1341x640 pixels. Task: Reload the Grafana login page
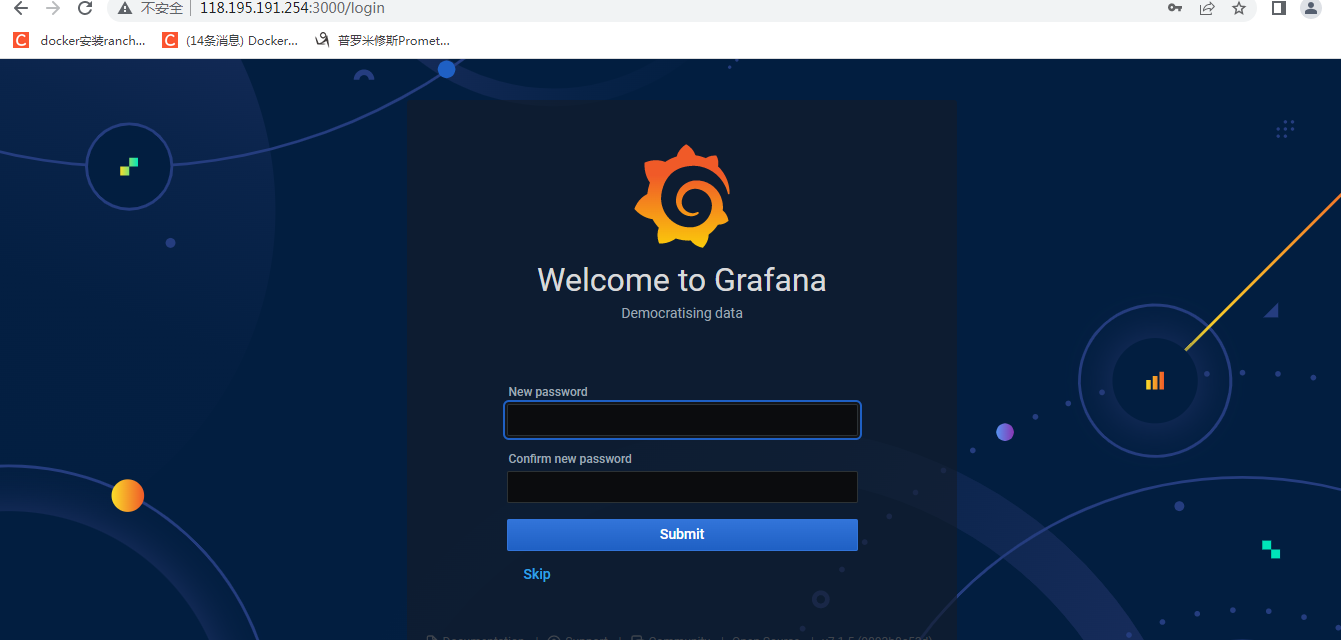point(85,8)
